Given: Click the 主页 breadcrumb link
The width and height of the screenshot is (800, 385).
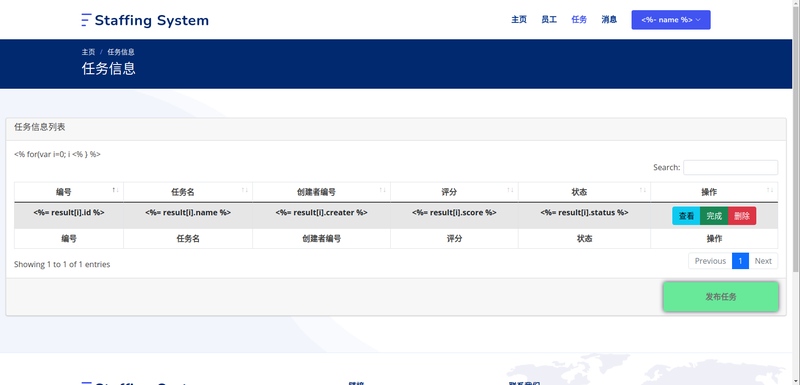Looking at the screenshot, I should (88, 52).
